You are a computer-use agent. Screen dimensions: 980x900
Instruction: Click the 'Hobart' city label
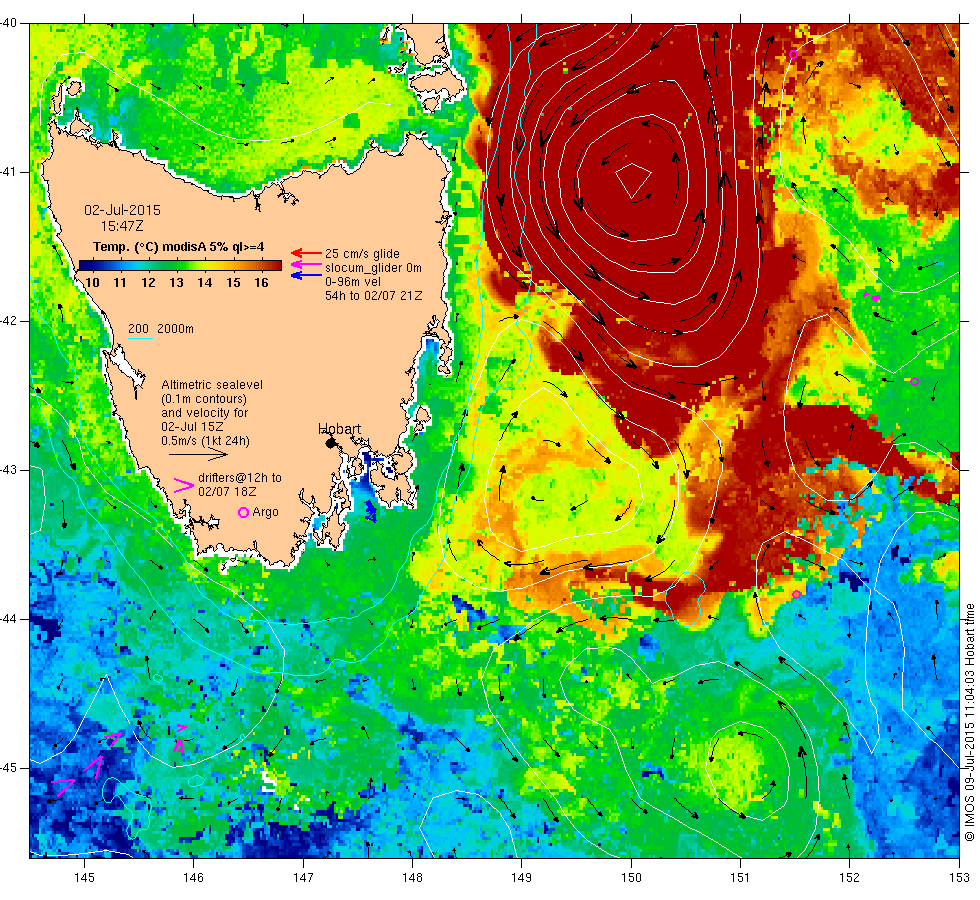(x=339, y=429)
